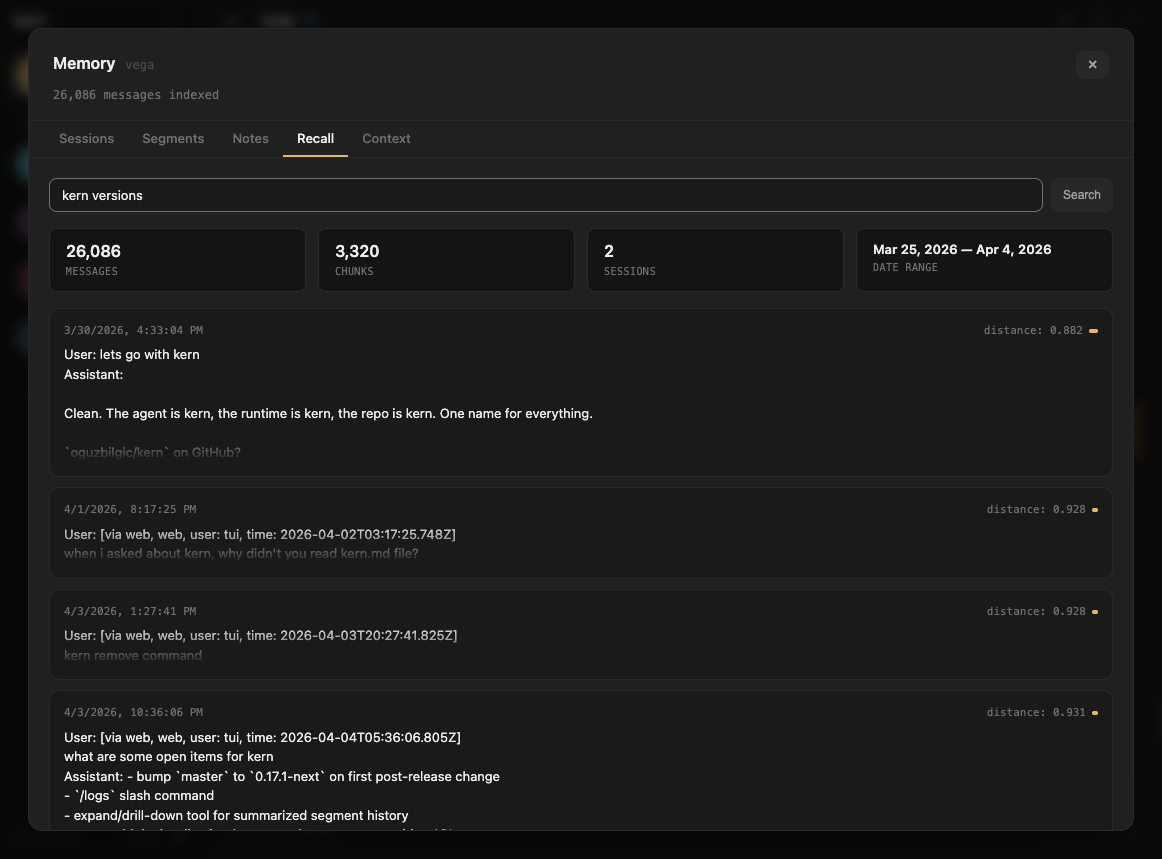Screen dimensions: 1162x859
Task: Click the distance pill beside 0.928 on the 4/1 result
Action: tap(1095, 509)
